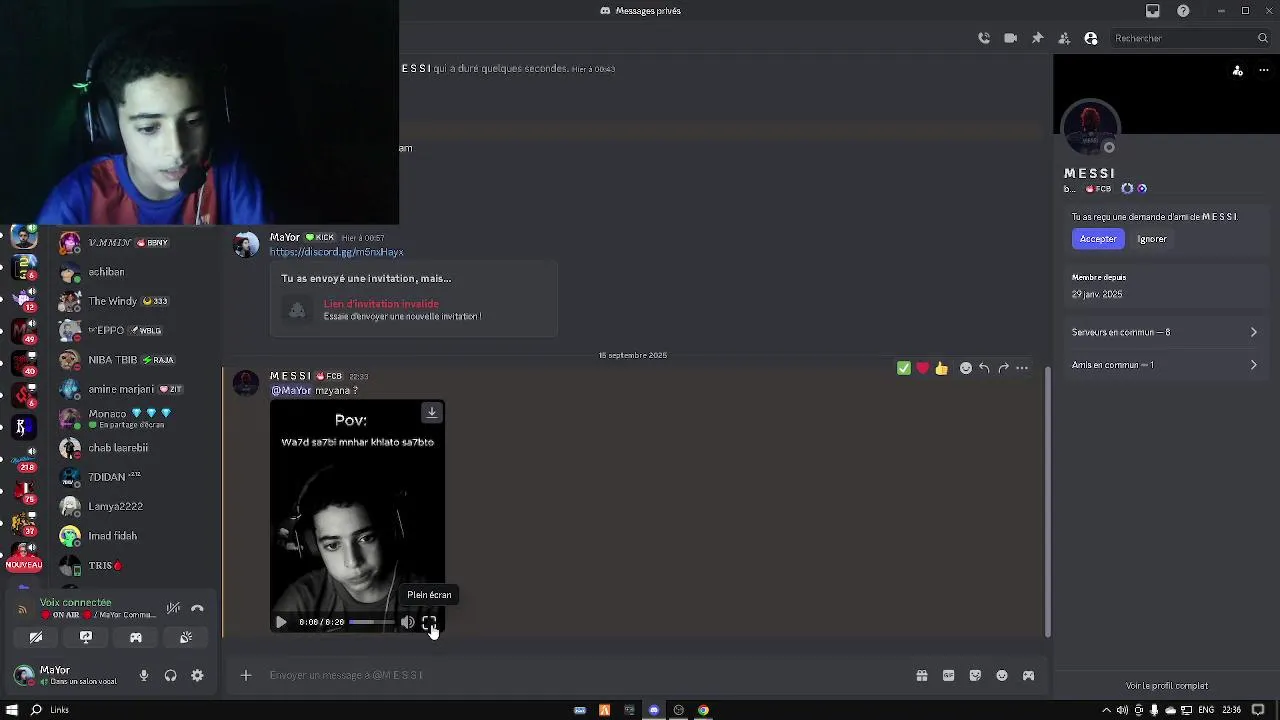Image resolution: width=1280 pixels, height=720 pixels.
Task: Open Voir le profil complet
Action: pos(1166,686)
